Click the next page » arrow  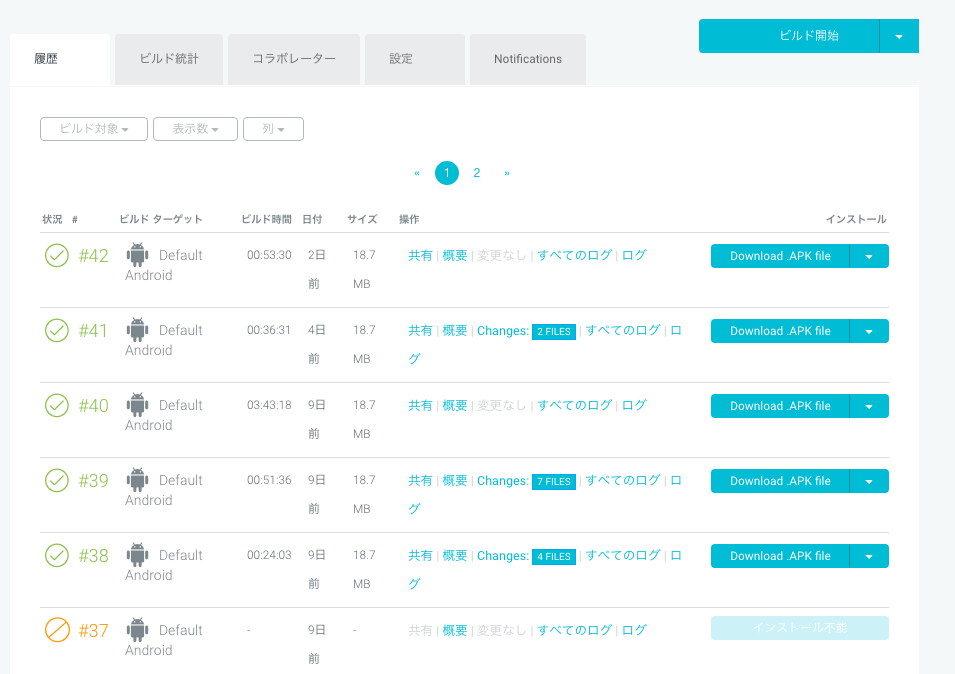coord(507,174)
